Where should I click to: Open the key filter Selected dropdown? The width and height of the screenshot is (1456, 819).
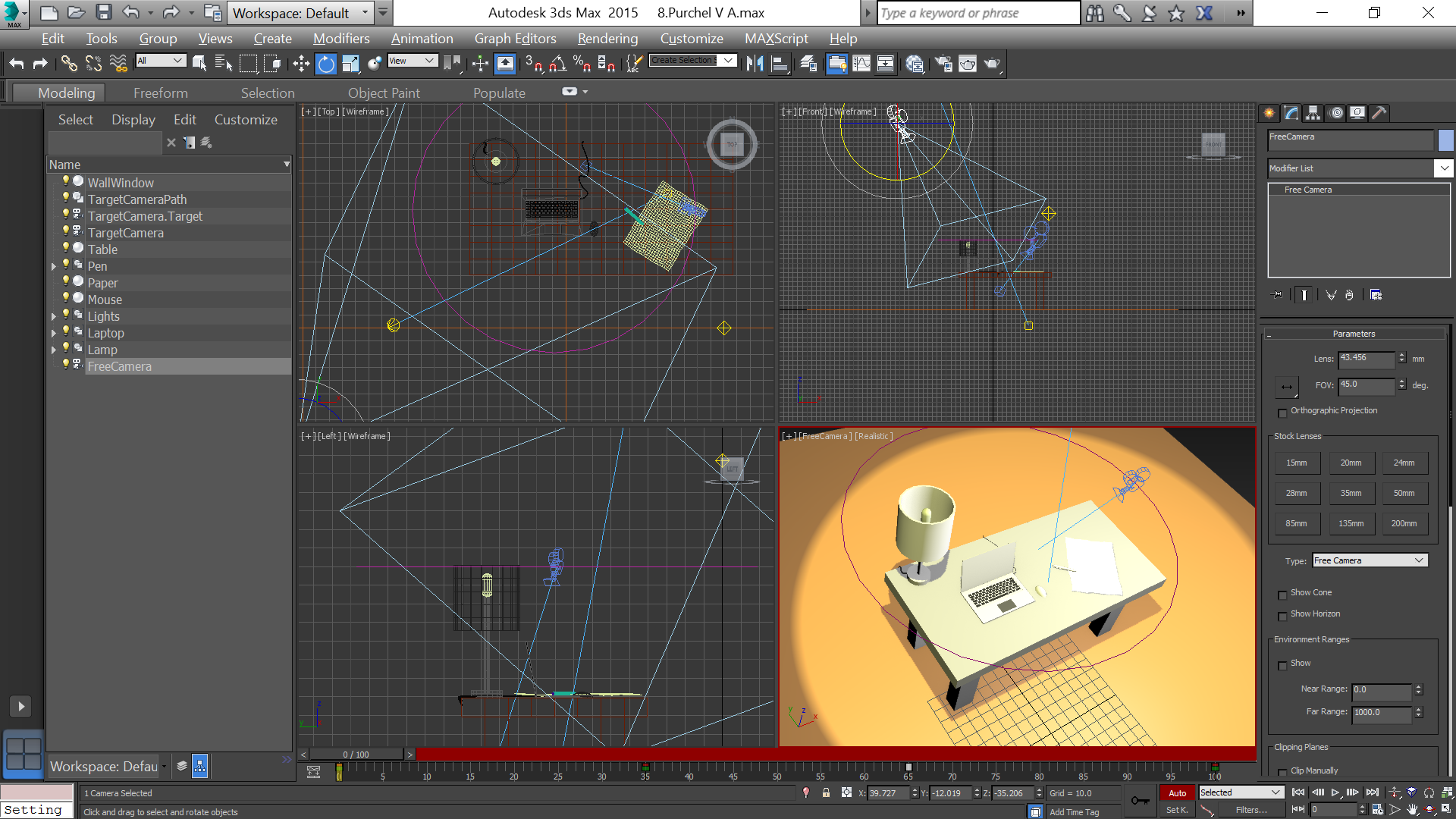[x=1241, y=792]
